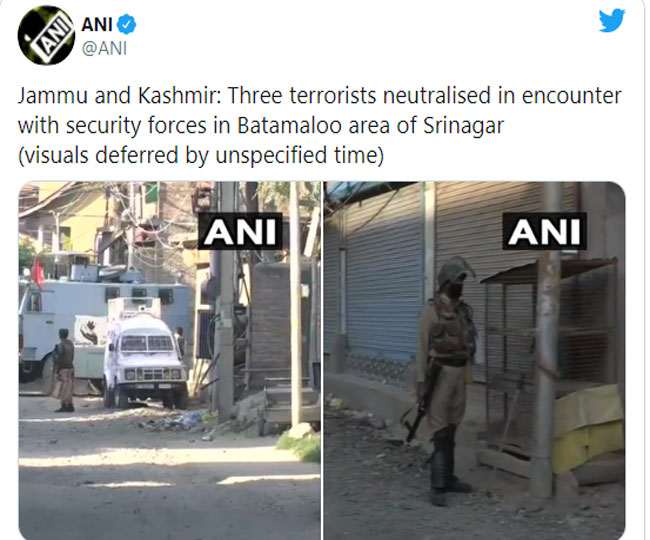Click the blue verified badge
This screenshot has height=540, width=650.
tap(126, 24)
